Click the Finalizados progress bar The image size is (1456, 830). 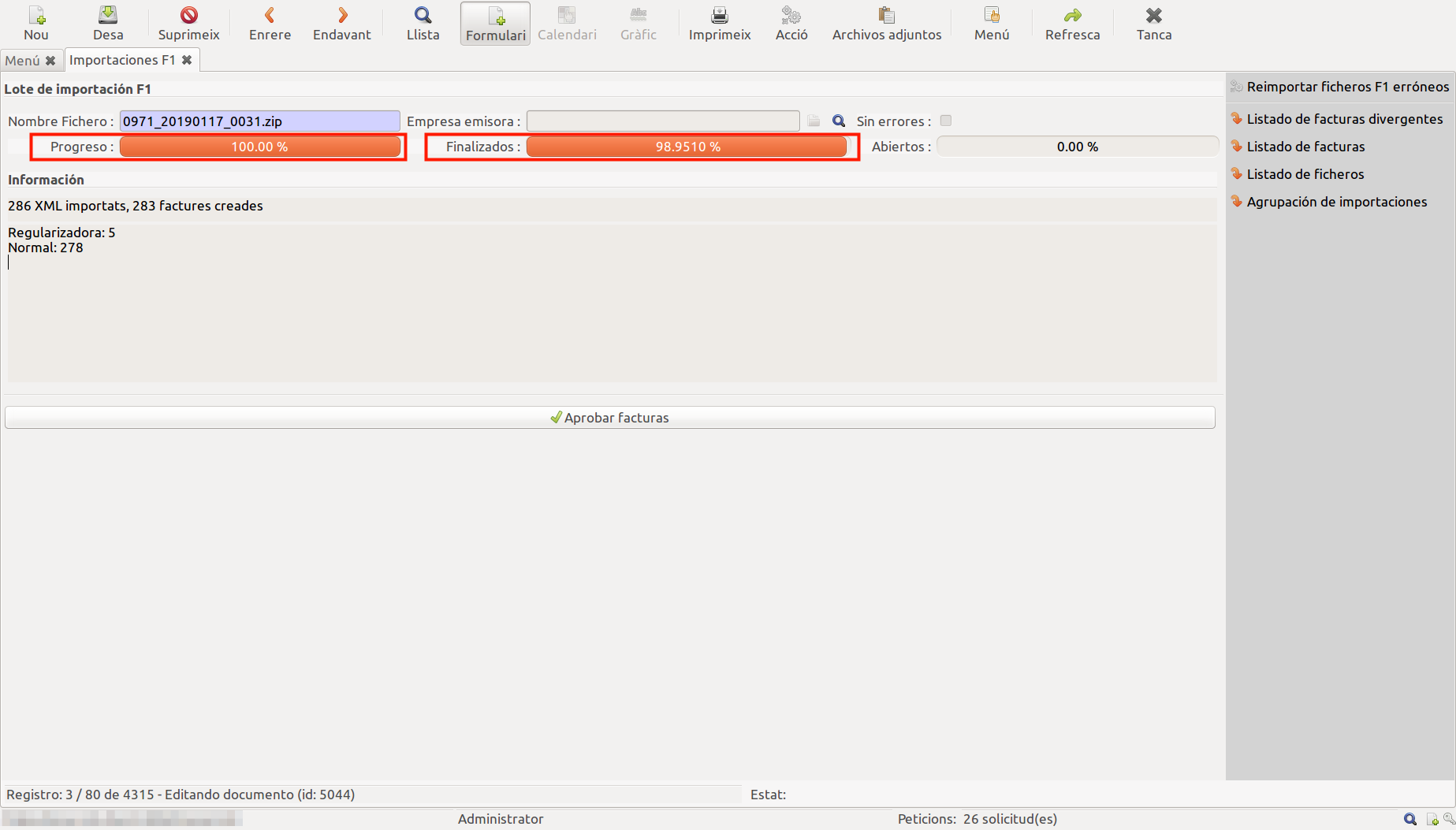688,147
